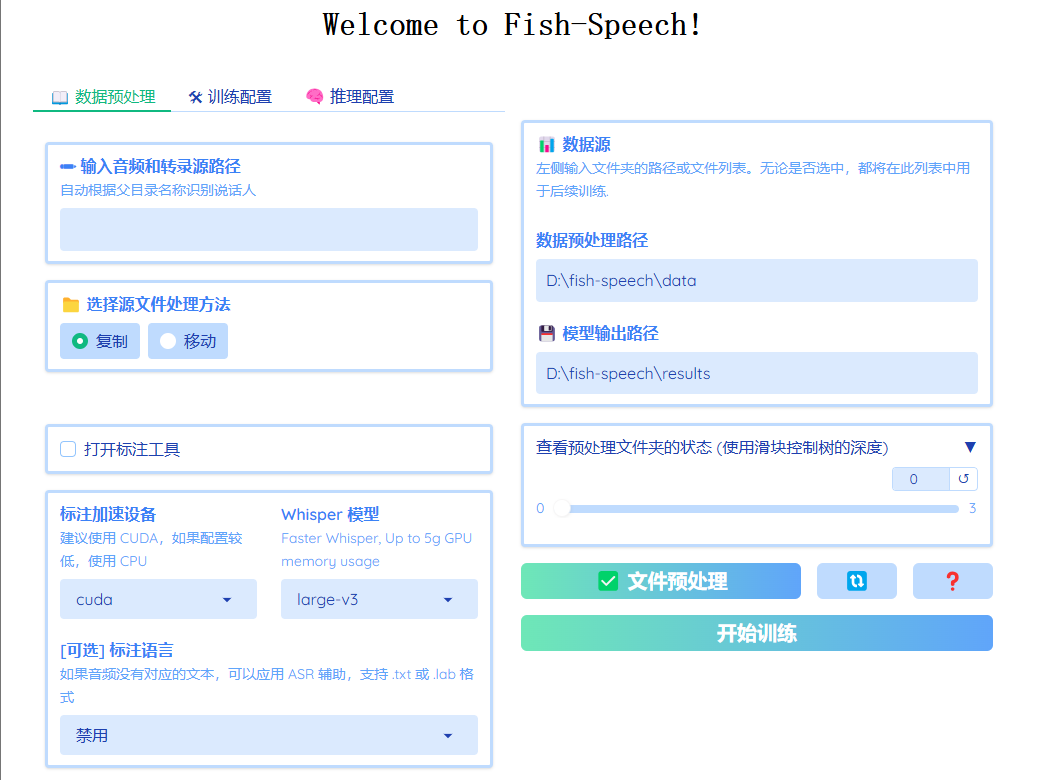Click the 模型输出路径 field D:\fish-speech\results

click(x=756, y=373)
